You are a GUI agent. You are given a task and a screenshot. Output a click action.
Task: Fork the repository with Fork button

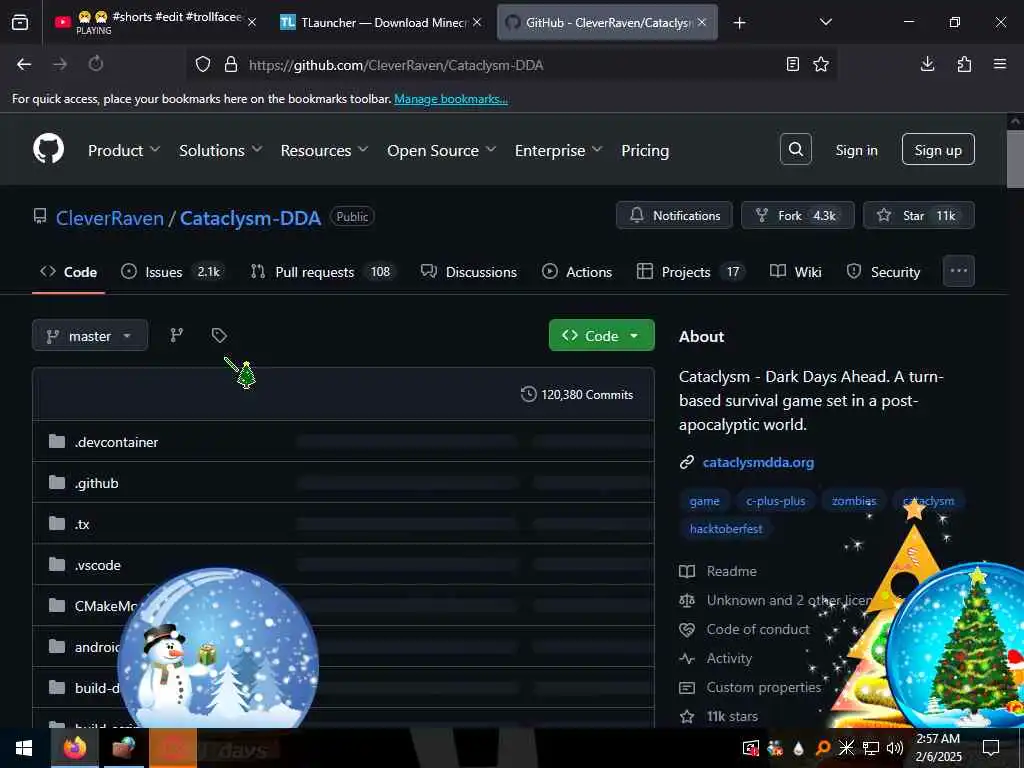tap(797, 216)
